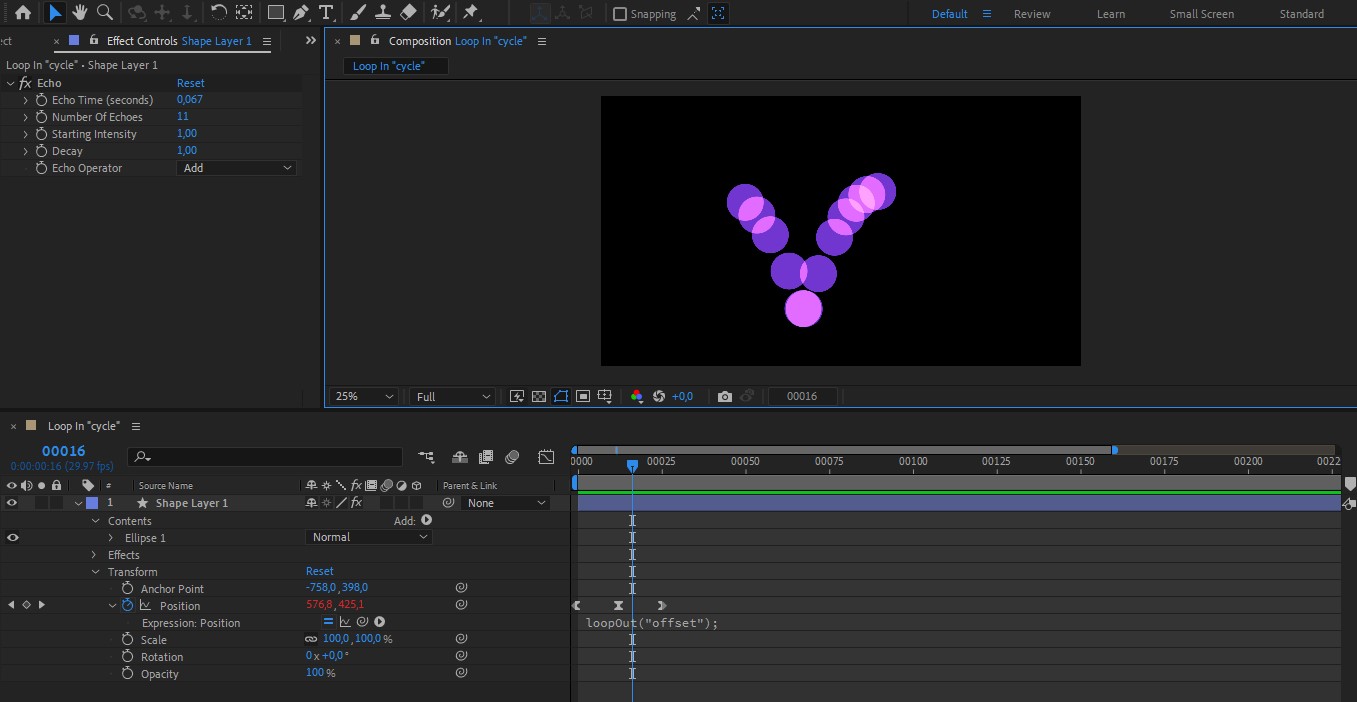Viewport: 1357px width, 702px height.
Task: Select the Type tool
Action: 326,13
